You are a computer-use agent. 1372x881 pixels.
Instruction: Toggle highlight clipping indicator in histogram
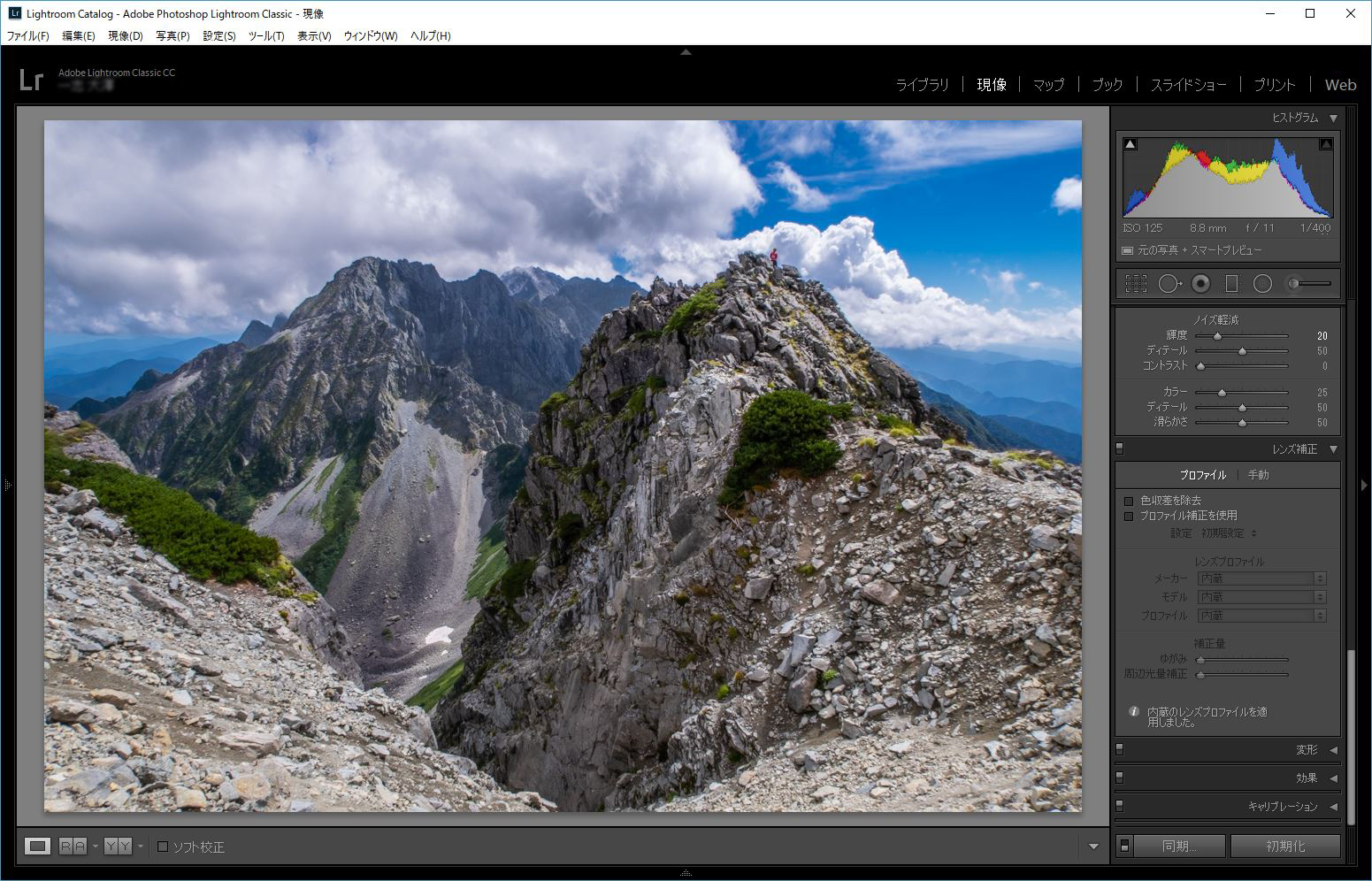(1325, 143)
